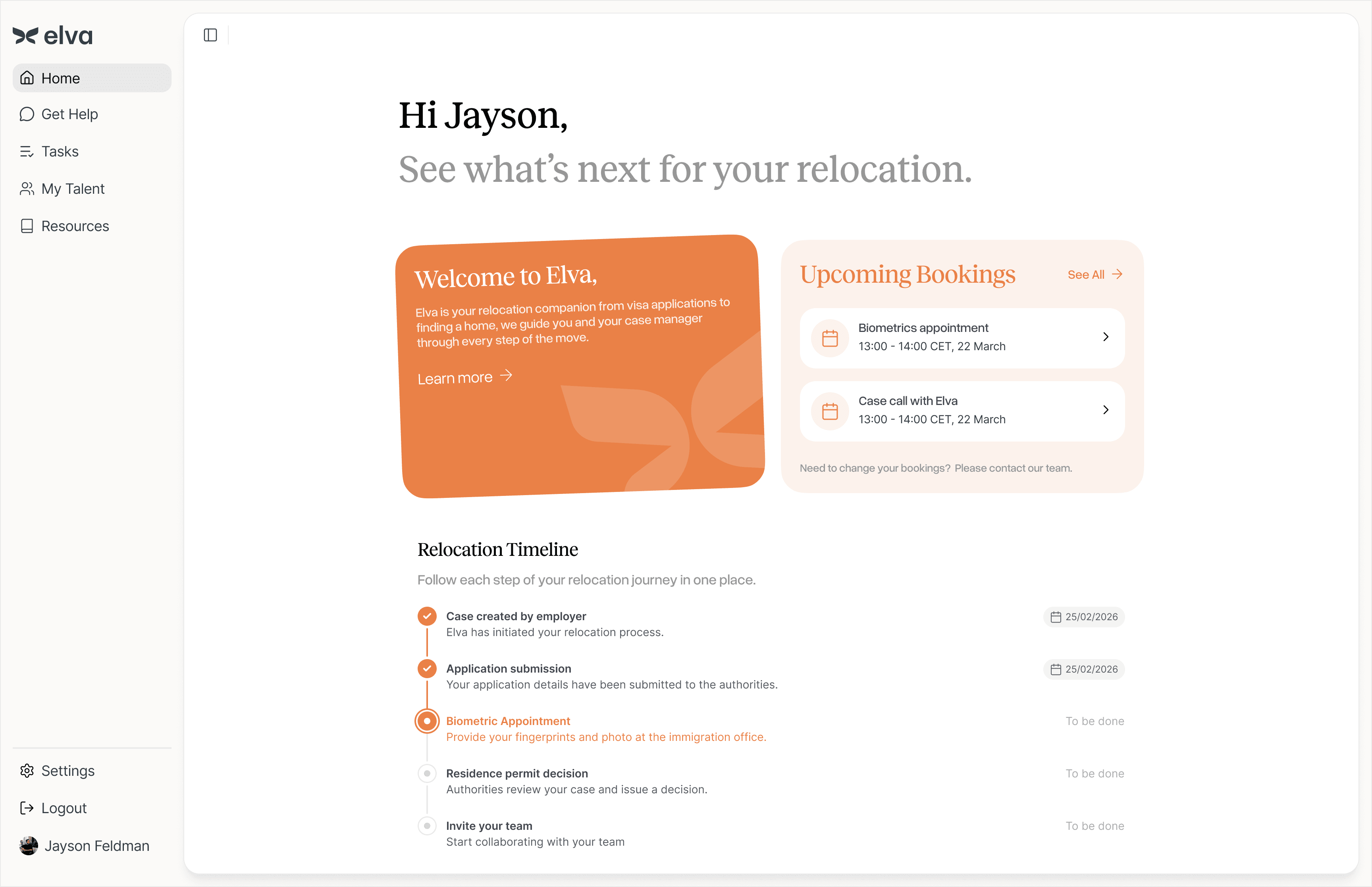Viewport: 1372px width, 887px height.
Task: Click the Logout arrow icon
Action: (27, 808)
